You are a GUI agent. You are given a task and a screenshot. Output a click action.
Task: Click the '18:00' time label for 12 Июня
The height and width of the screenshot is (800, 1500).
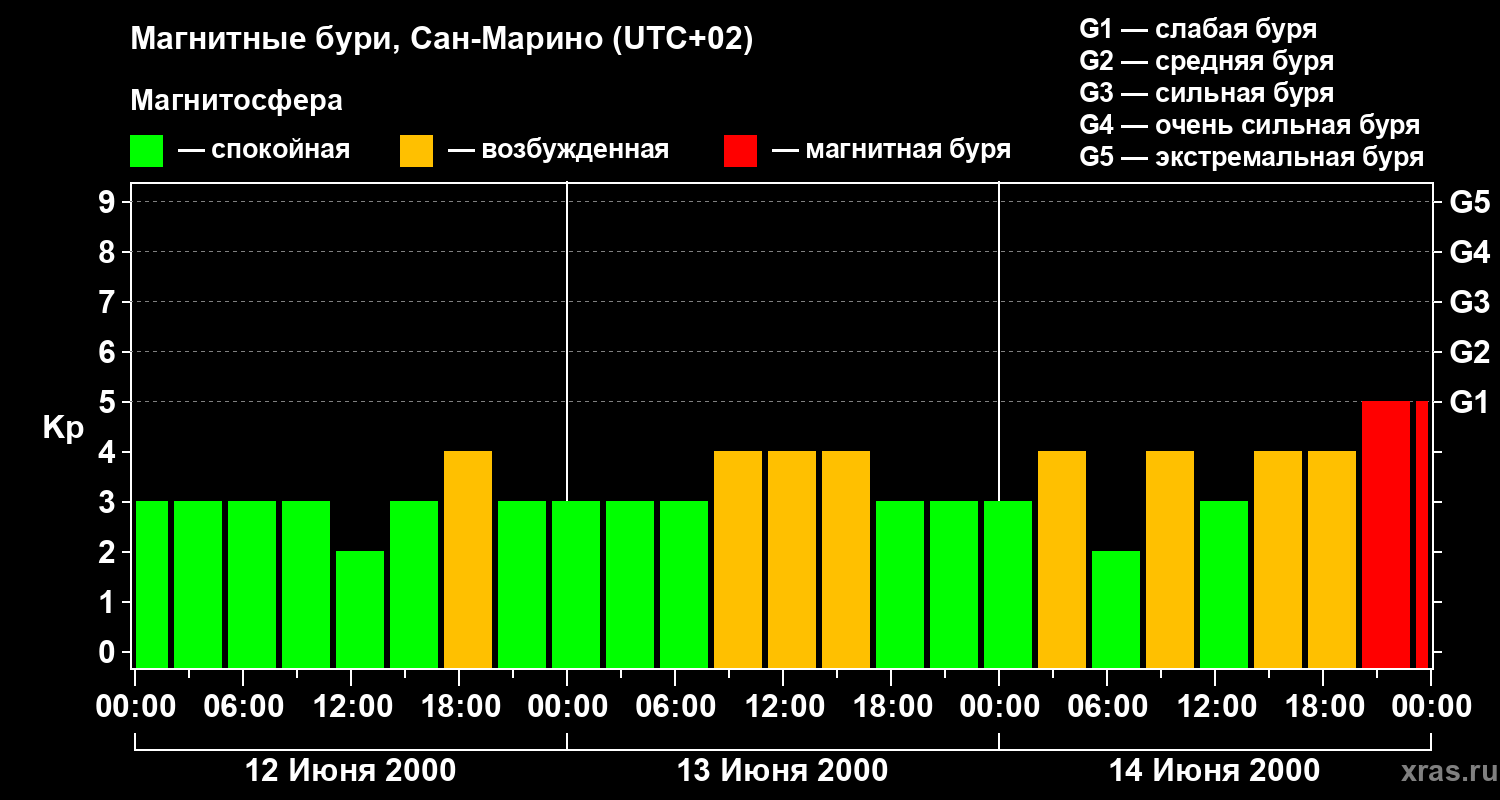tap(459, 707)
